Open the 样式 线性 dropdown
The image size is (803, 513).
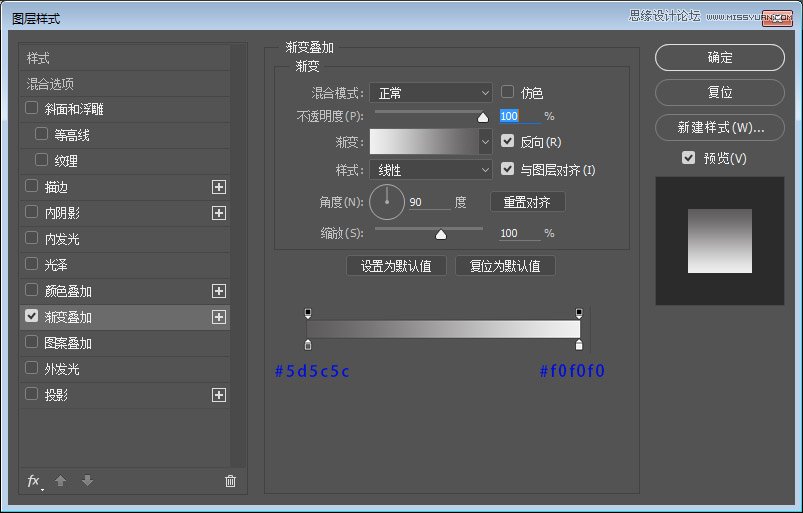(431, 170)
